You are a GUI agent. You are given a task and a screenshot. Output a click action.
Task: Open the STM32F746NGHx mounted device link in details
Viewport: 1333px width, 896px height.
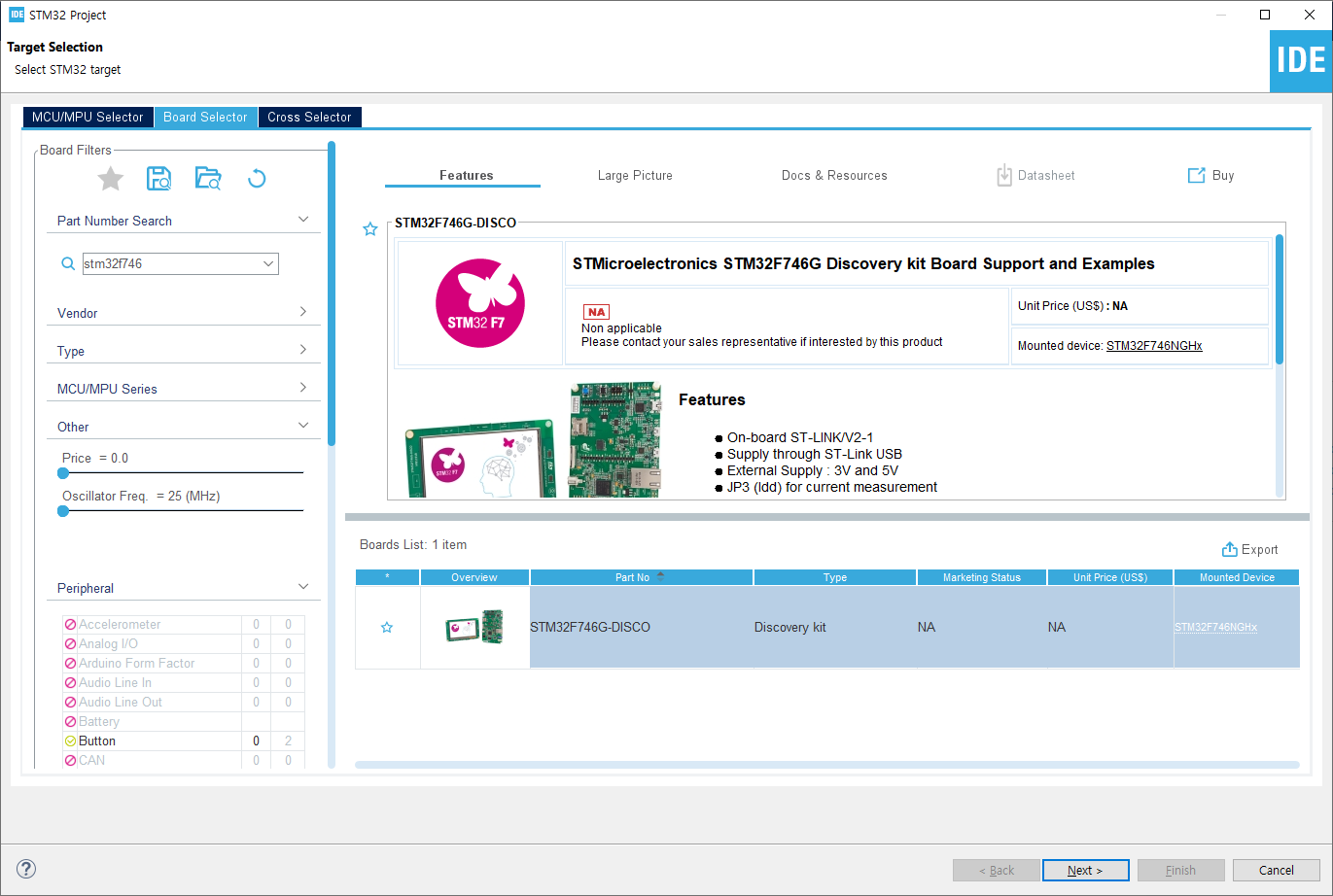pos(1154,346)
